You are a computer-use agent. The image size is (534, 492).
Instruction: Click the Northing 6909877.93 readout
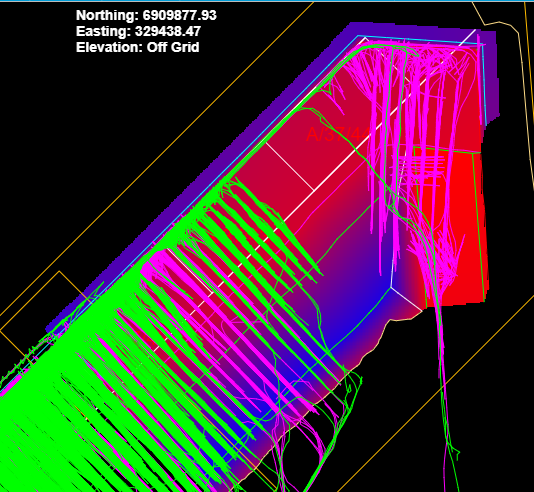click(146, 15)
